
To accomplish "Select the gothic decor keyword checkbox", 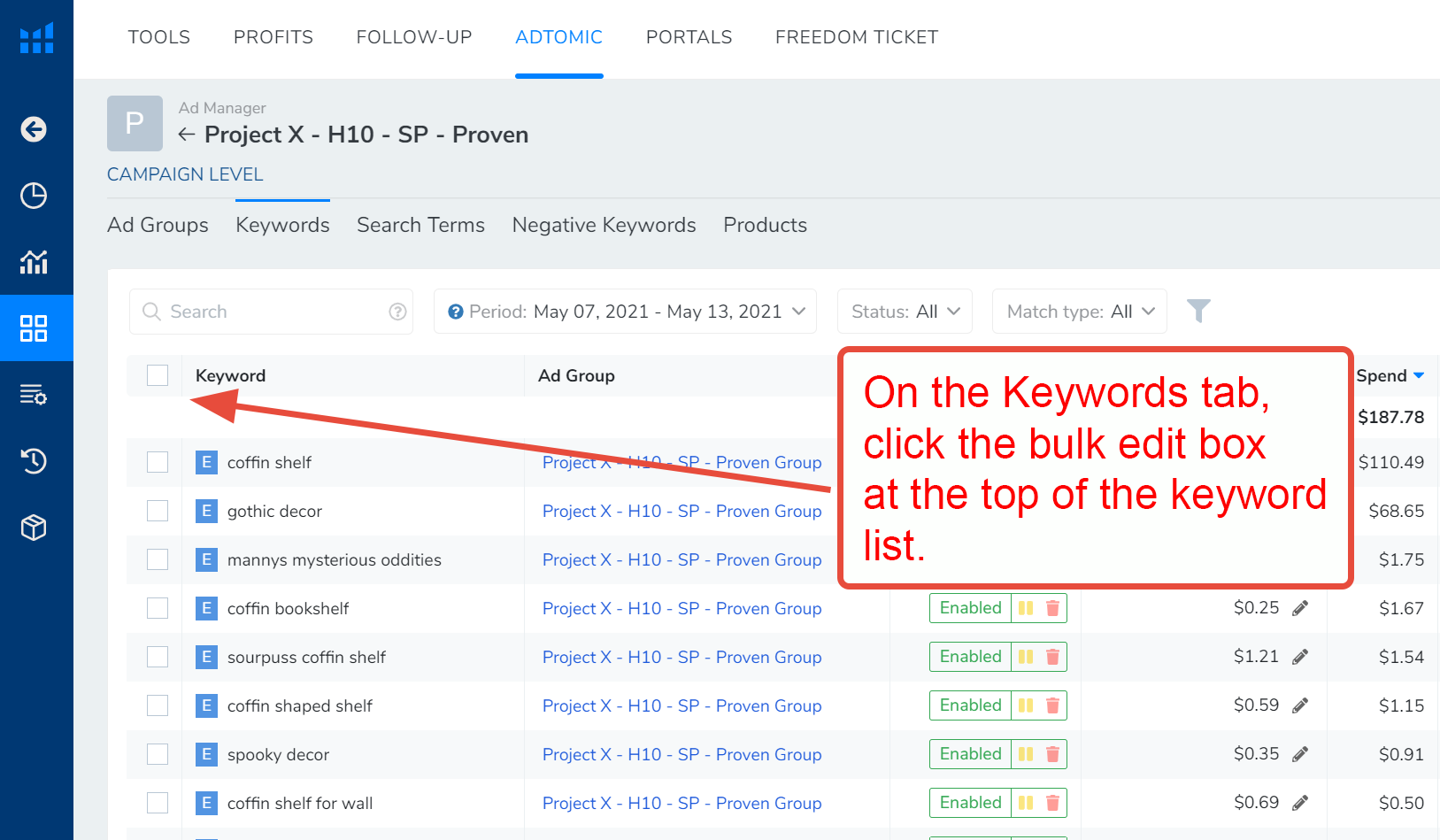I will (158, 511).
